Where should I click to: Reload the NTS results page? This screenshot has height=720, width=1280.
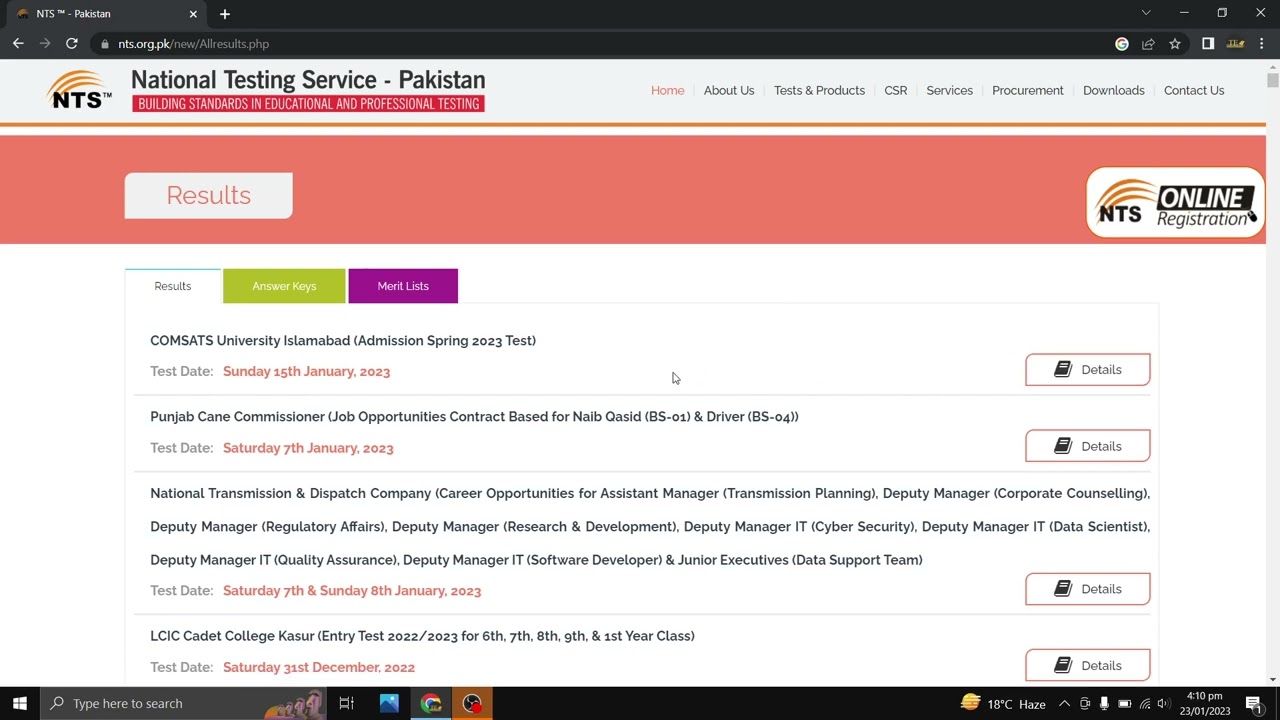(x=72, y=44)
